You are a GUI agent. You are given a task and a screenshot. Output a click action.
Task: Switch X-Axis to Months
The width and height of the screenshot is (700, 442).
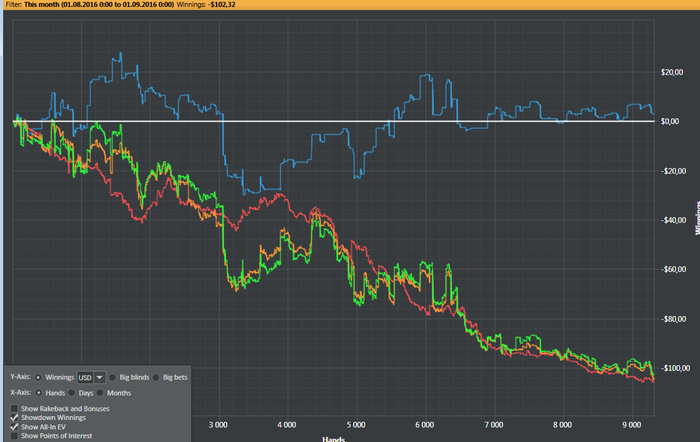100,393
